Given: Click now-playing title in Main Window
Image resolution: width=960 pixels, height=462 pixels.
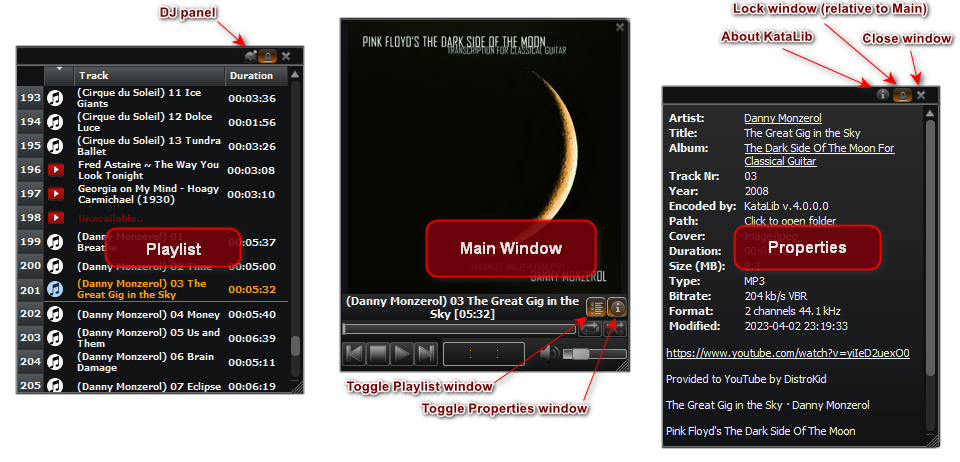Looking at the screenshot, I should click(462, 307).
